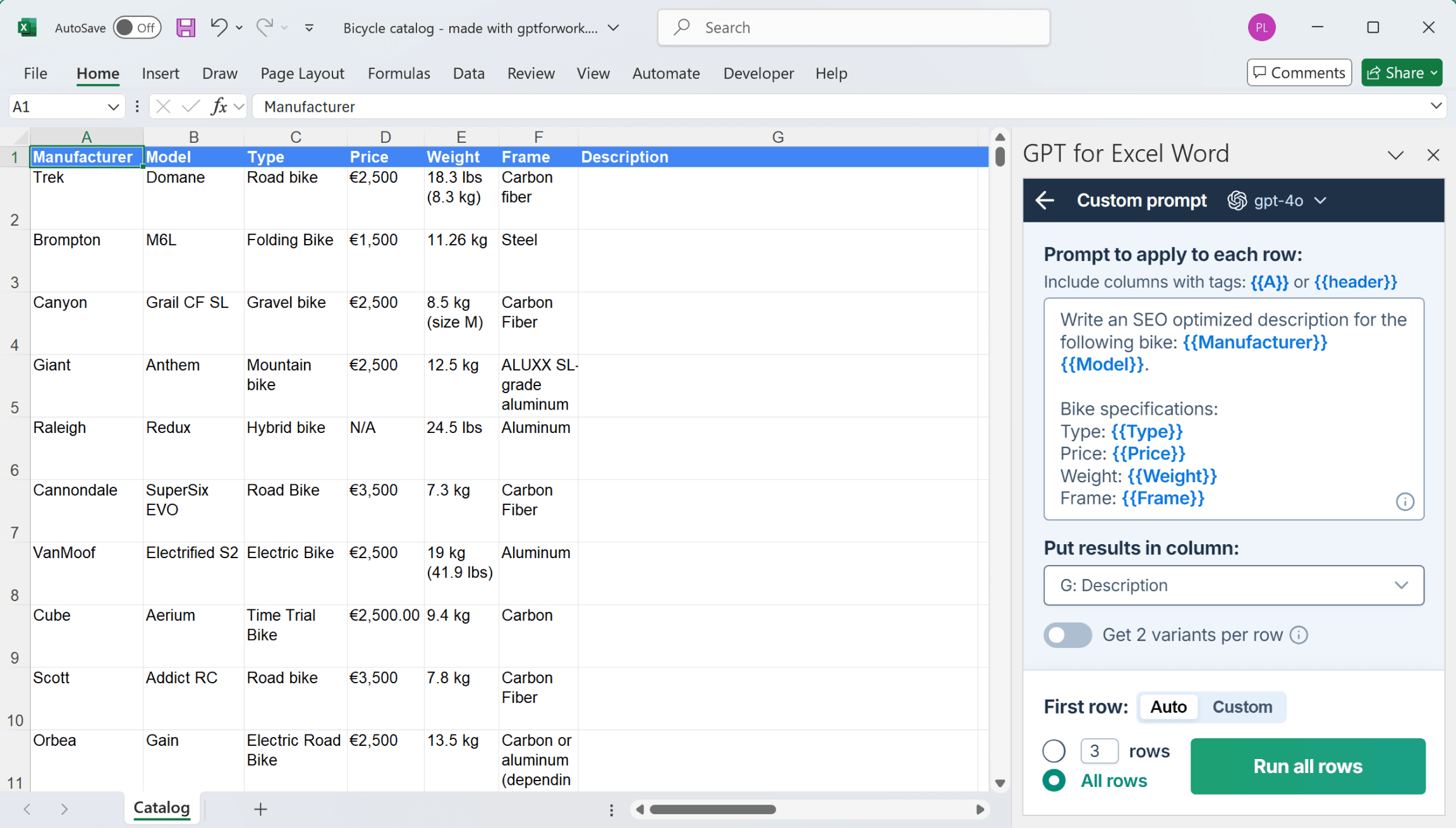This screenshot has width=1456, height=828.
Task: Select Auto for first row
Action: [x=1168, y=707]
